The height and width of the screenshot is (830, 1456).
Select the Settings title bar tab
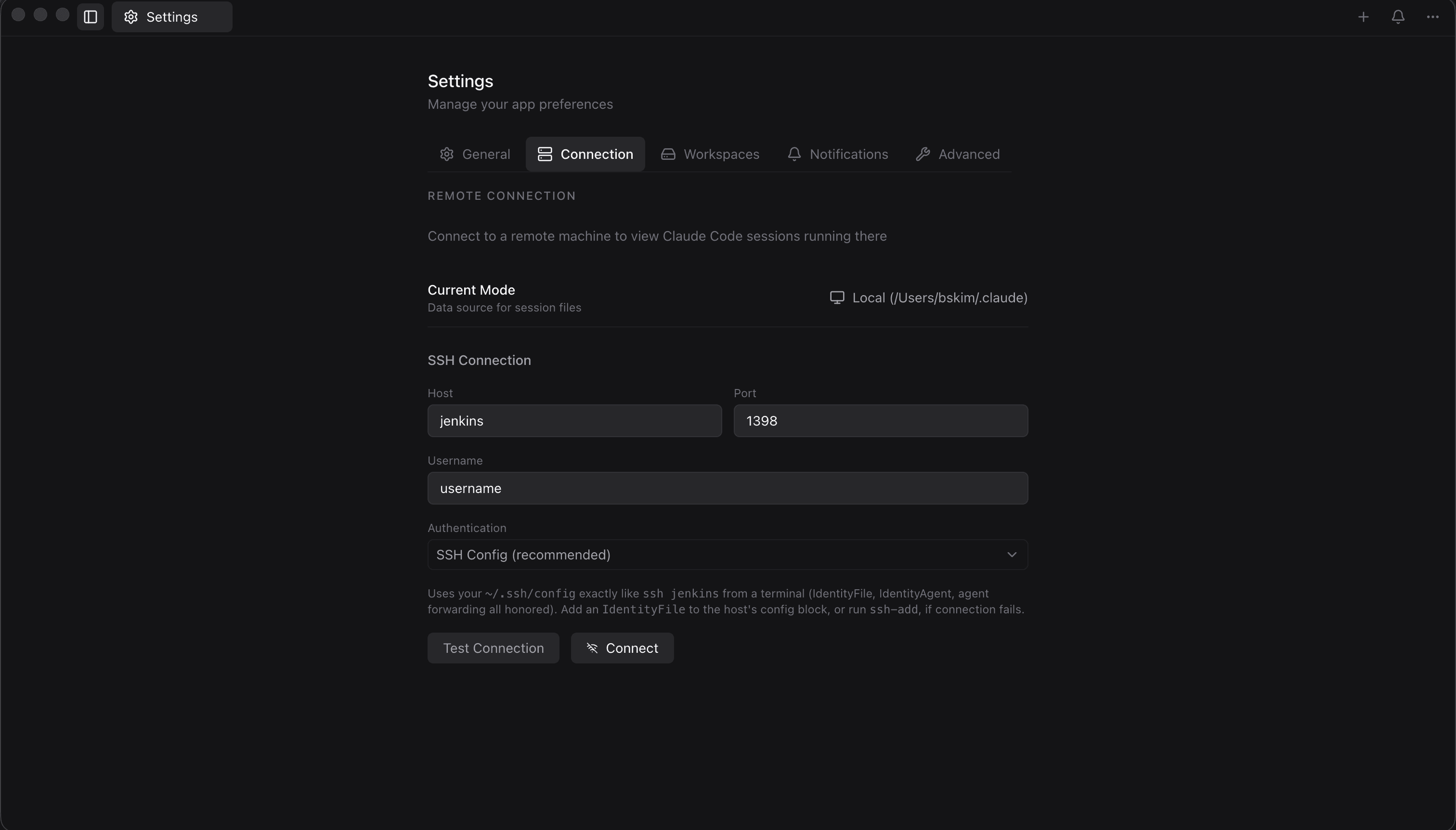tap(171, 16)
